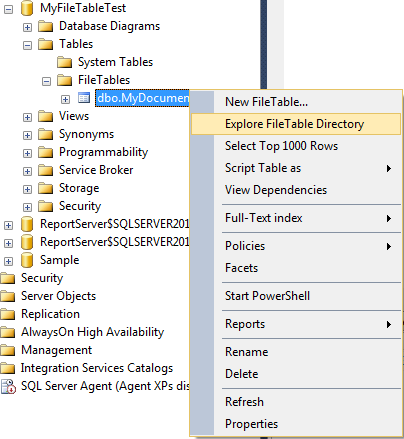
Task: Select Explore FileTable Directory
Action: pos(296,124)
